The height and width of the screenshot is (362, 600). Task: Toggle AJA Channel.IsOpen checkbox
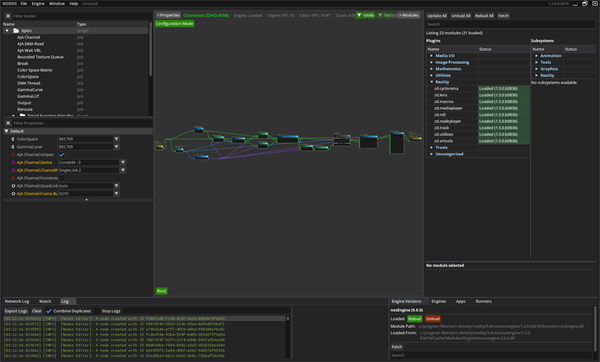tap(62, 155)
